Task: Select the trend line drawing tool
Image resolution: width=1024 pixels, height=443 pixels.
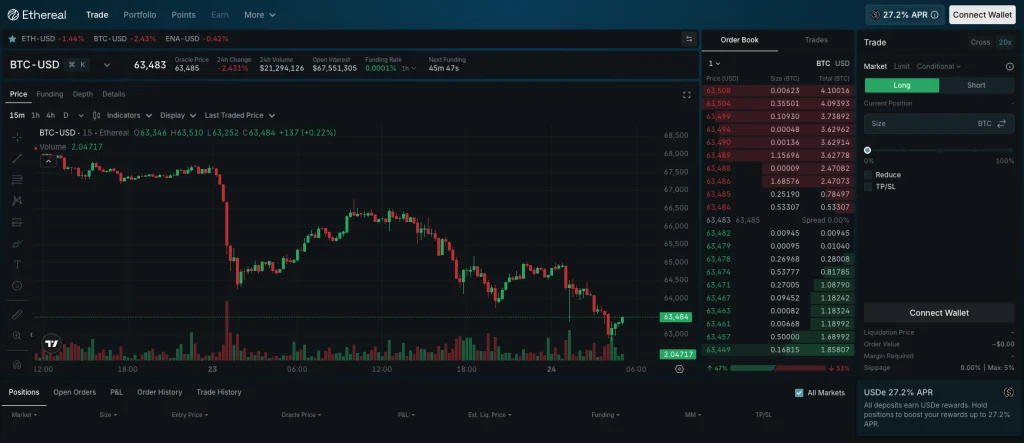Action: click(17, 158)
